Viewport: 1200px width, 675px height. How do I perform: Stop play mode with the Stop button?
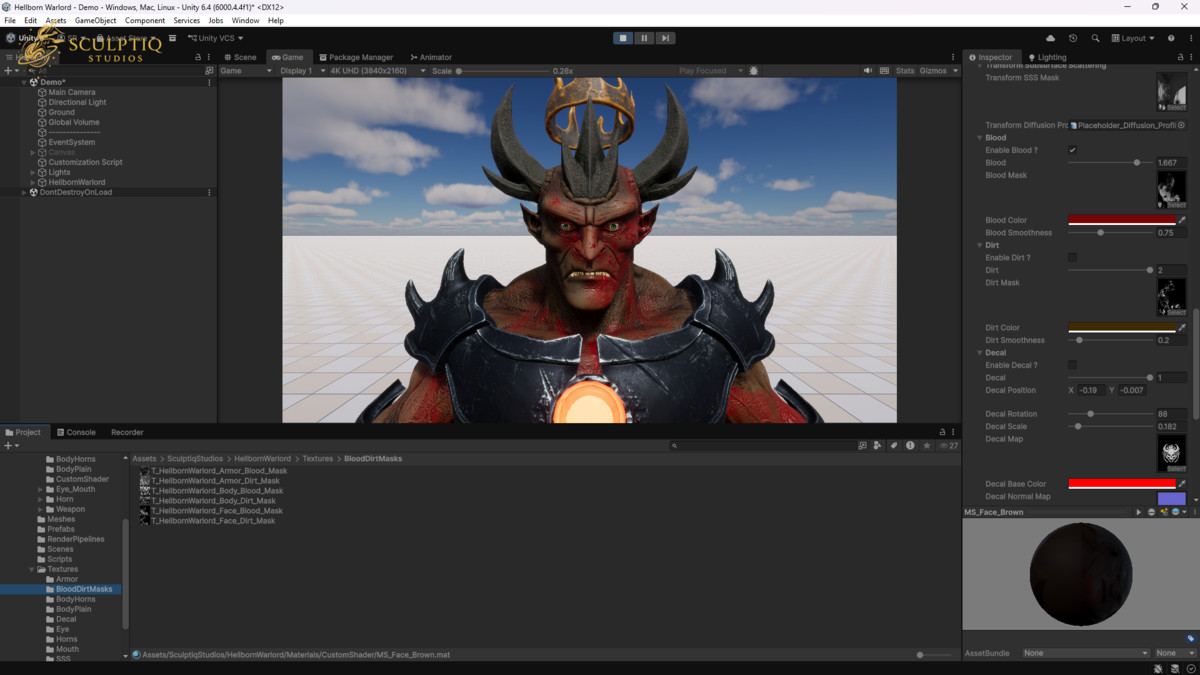pyautogui.click(x=623, y=38)
